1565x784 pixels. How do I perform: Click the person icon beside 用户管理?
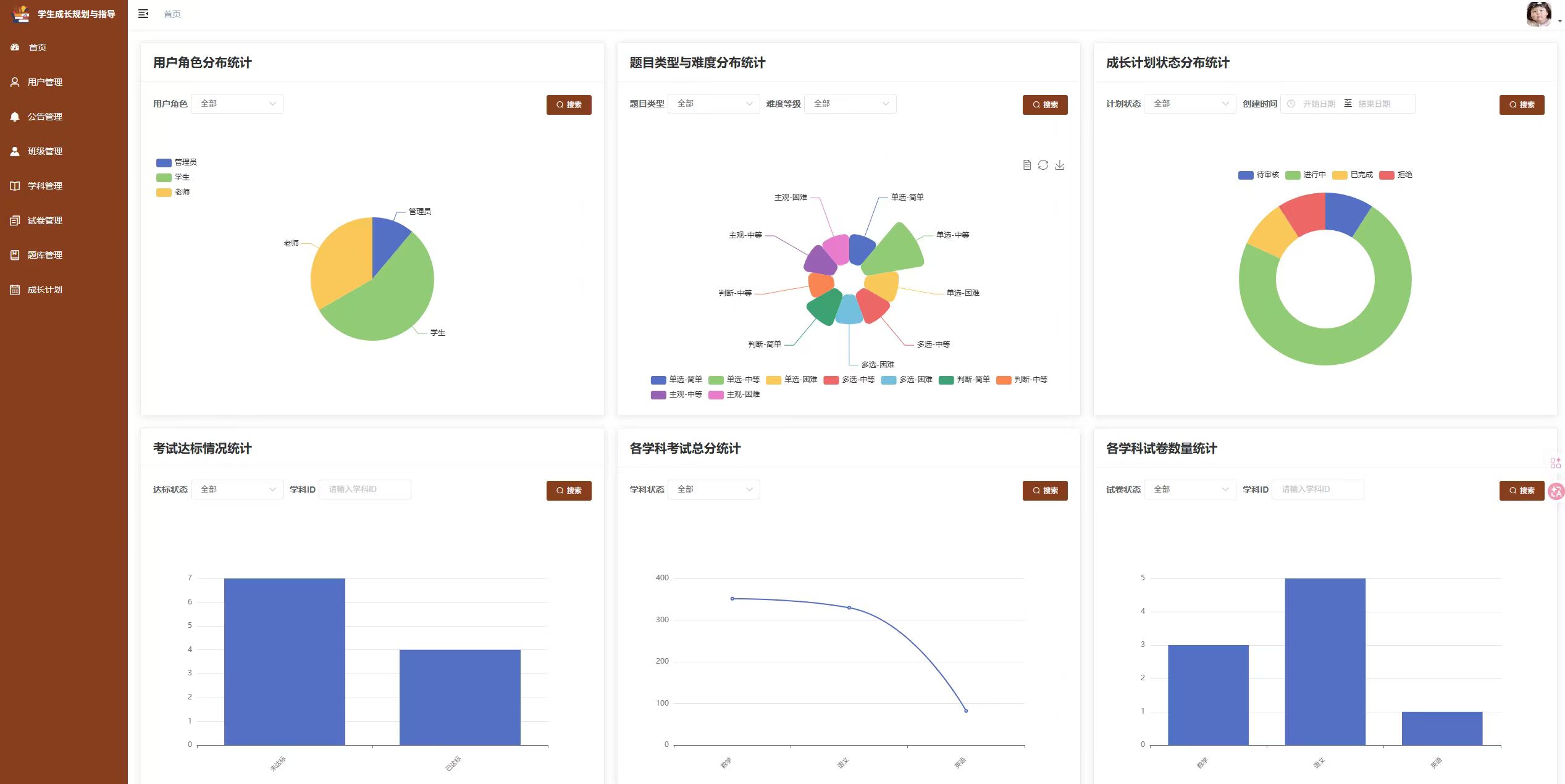pyautogui.click(x=15, y=82)
